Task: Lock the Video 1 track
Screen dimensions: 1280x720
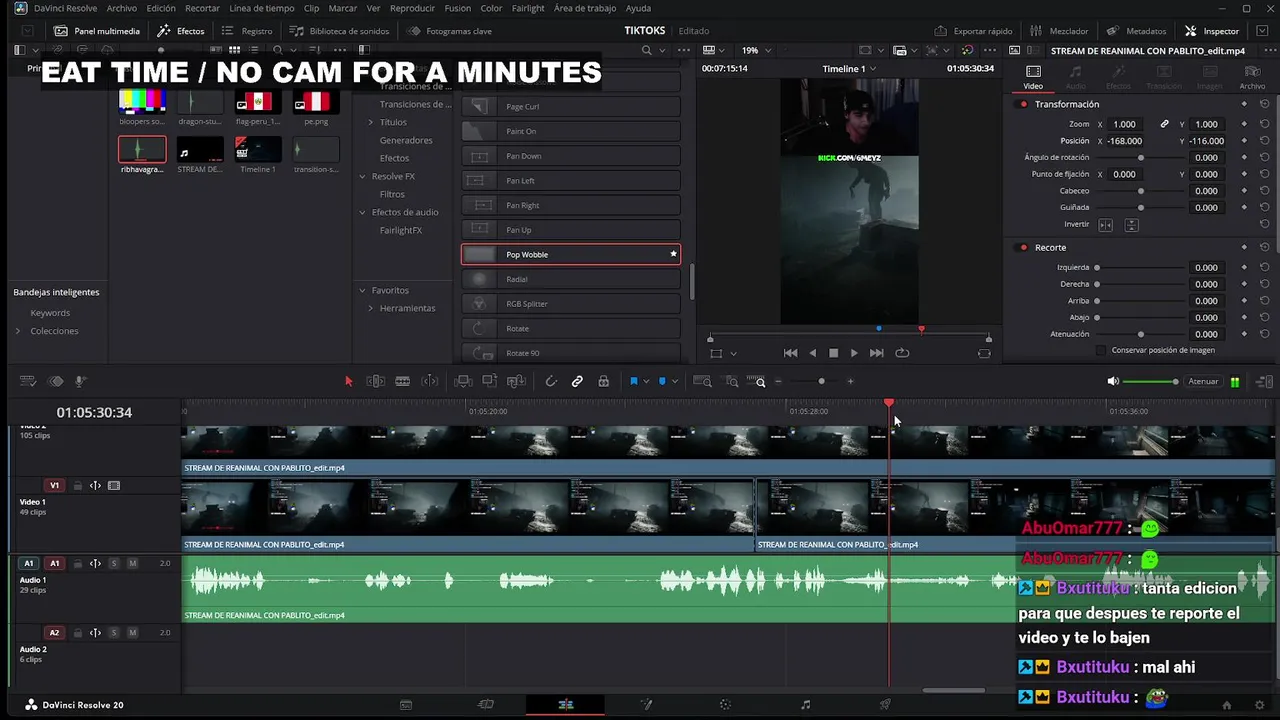Action: [77, 486]
